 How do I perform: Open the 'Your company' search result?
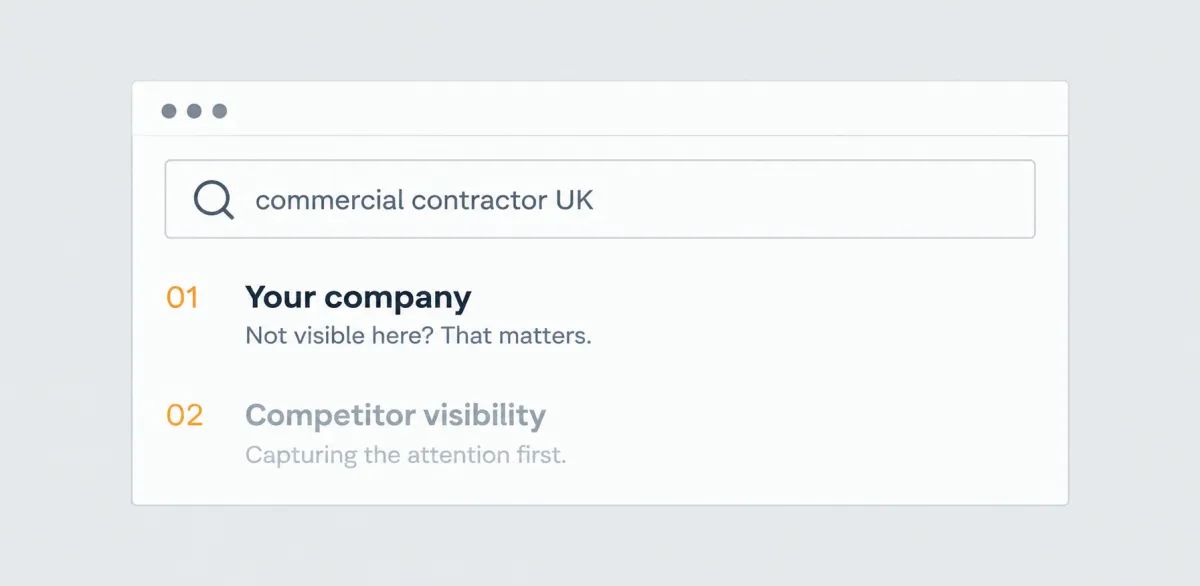point(358,298)
